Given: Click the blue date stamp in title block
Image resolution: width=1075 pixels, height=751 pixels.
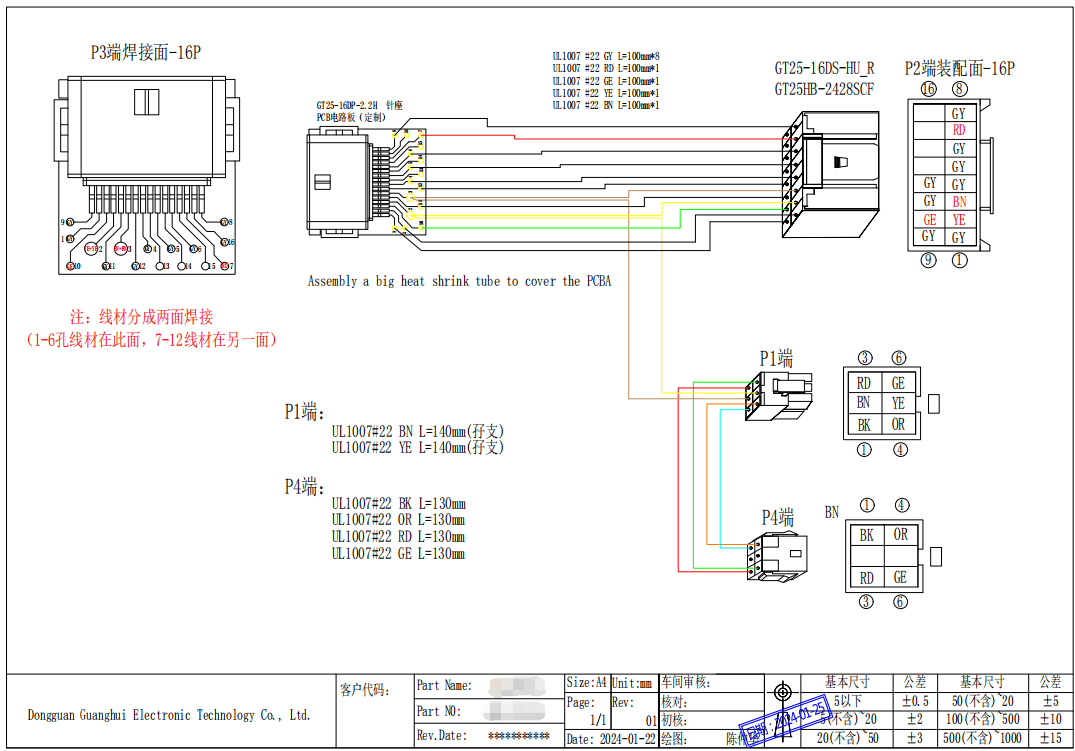Looking at the screenshot, I should [x=782, y=722].
